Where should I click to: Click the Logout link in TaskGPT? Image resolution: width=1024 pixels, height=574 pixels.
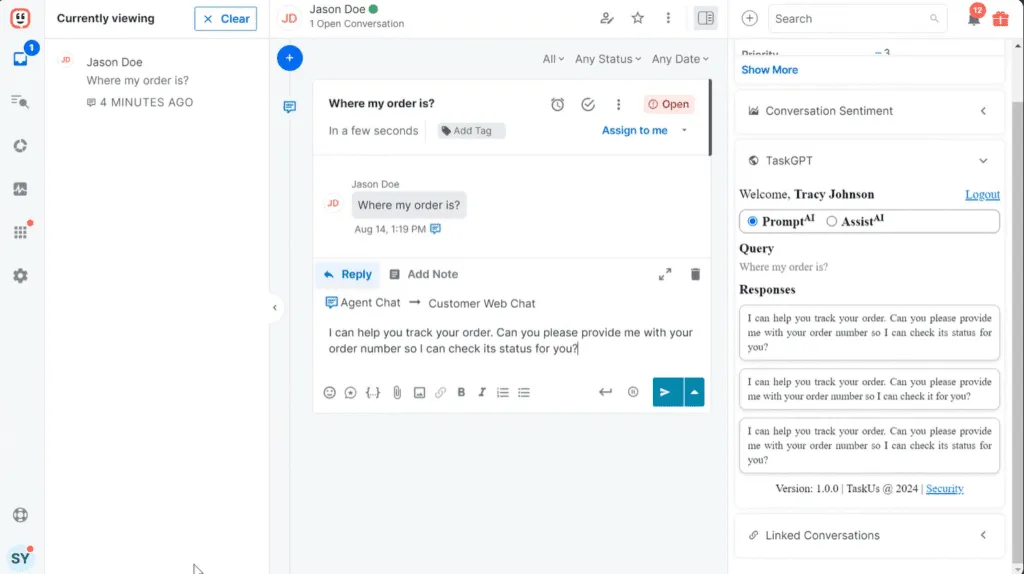pyautogui.click(x=982, y=194)
